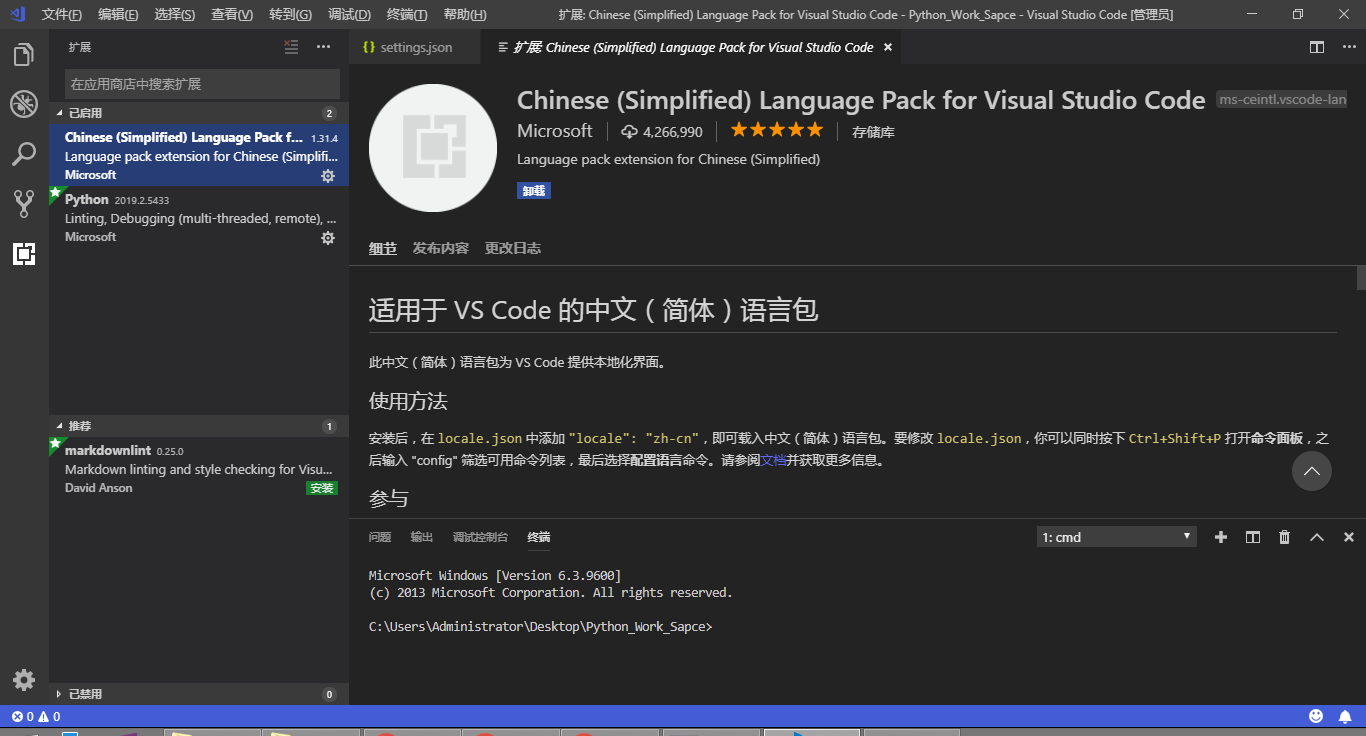
Task: Collapse the 推荐 section
Action: click(x=199, y=426)
